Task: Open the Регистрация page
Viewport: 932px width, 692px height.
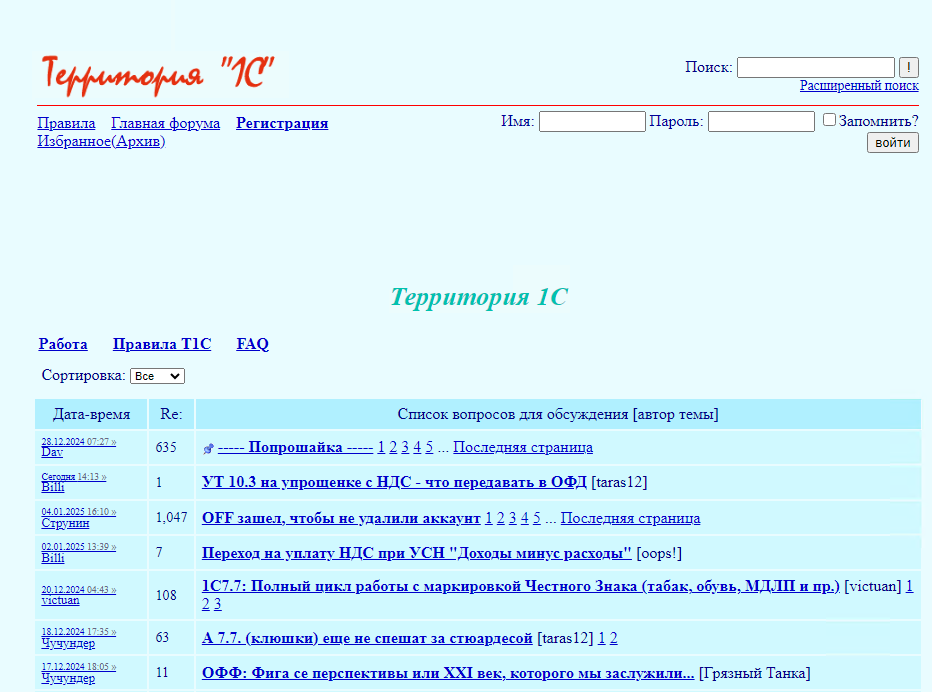Action: tap(282, 123)
